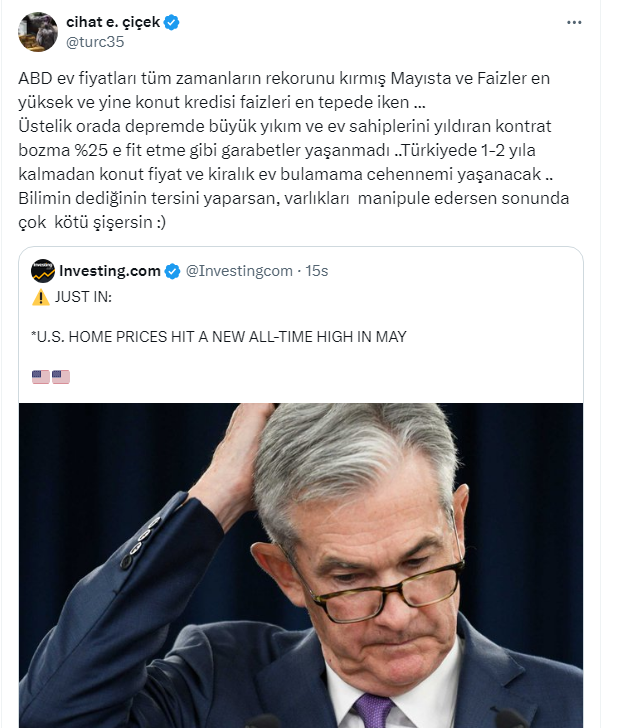This screenshot has width=620, height=728.
Task: Click the first US flag emoji
Action: tap(40, 377)
